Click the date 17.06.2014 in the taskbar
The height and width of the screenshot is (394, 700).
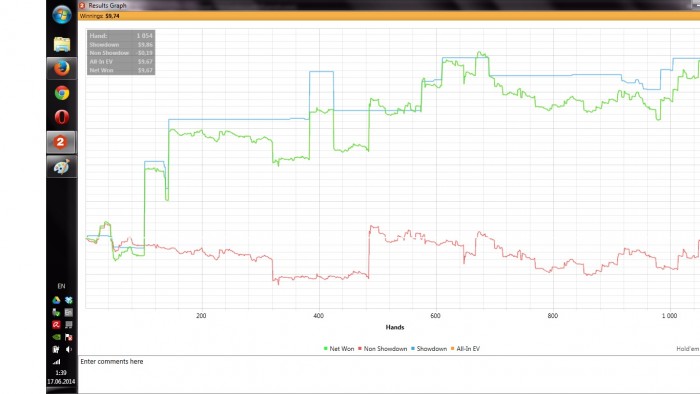tap(61, 382)
